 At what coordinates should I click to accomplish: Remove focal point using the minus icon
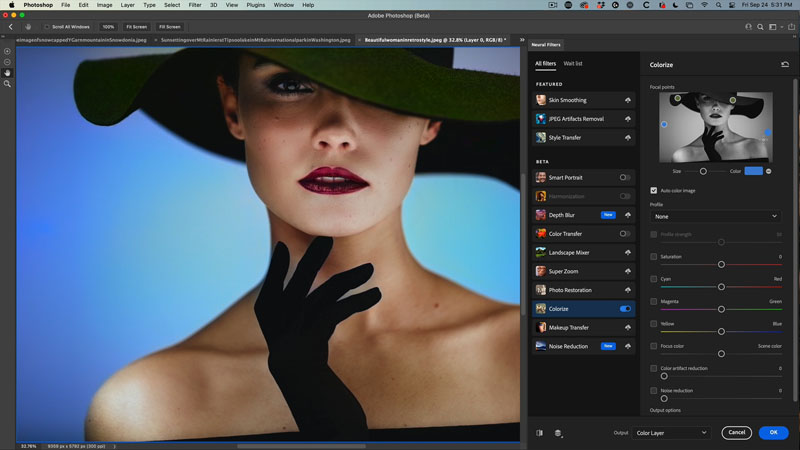(768, 171)
